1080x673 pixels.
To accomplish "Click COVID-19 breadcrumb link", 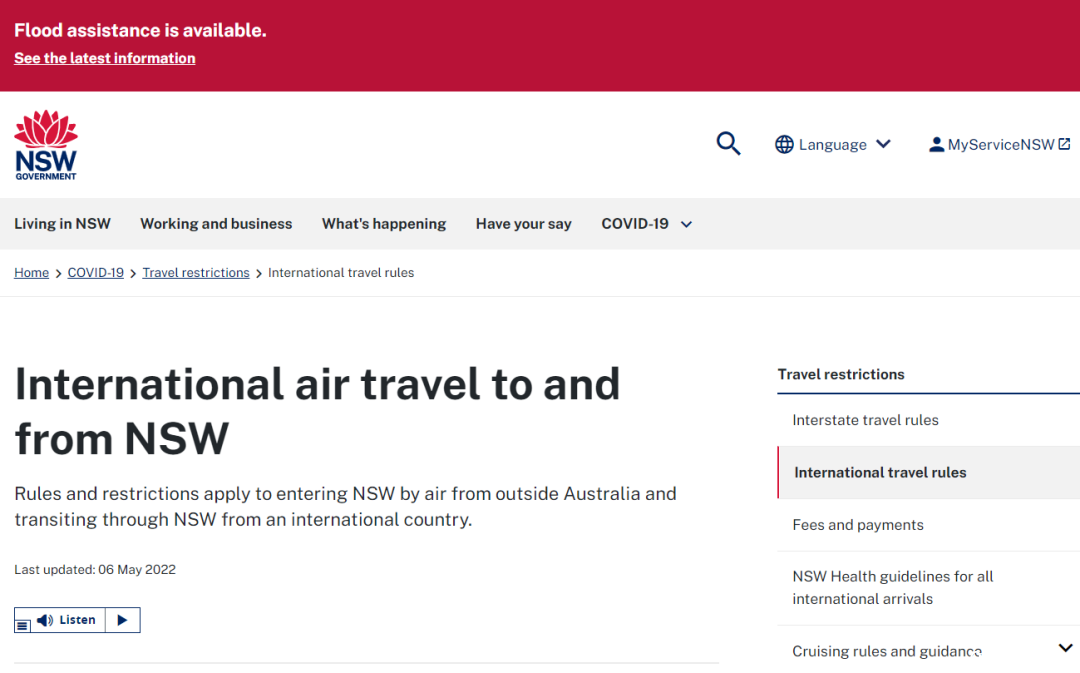I will (x=96, y=273).
